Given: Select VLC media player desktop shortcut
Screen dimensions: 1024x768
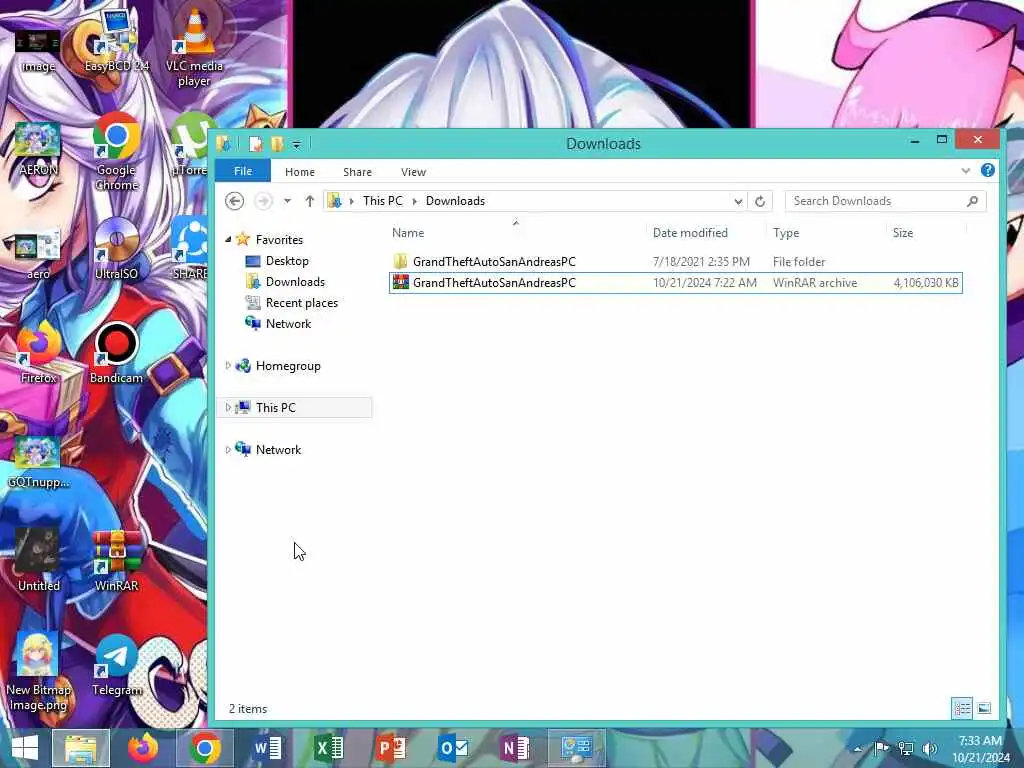Looking at the screenshot, I should coord(194,48).
